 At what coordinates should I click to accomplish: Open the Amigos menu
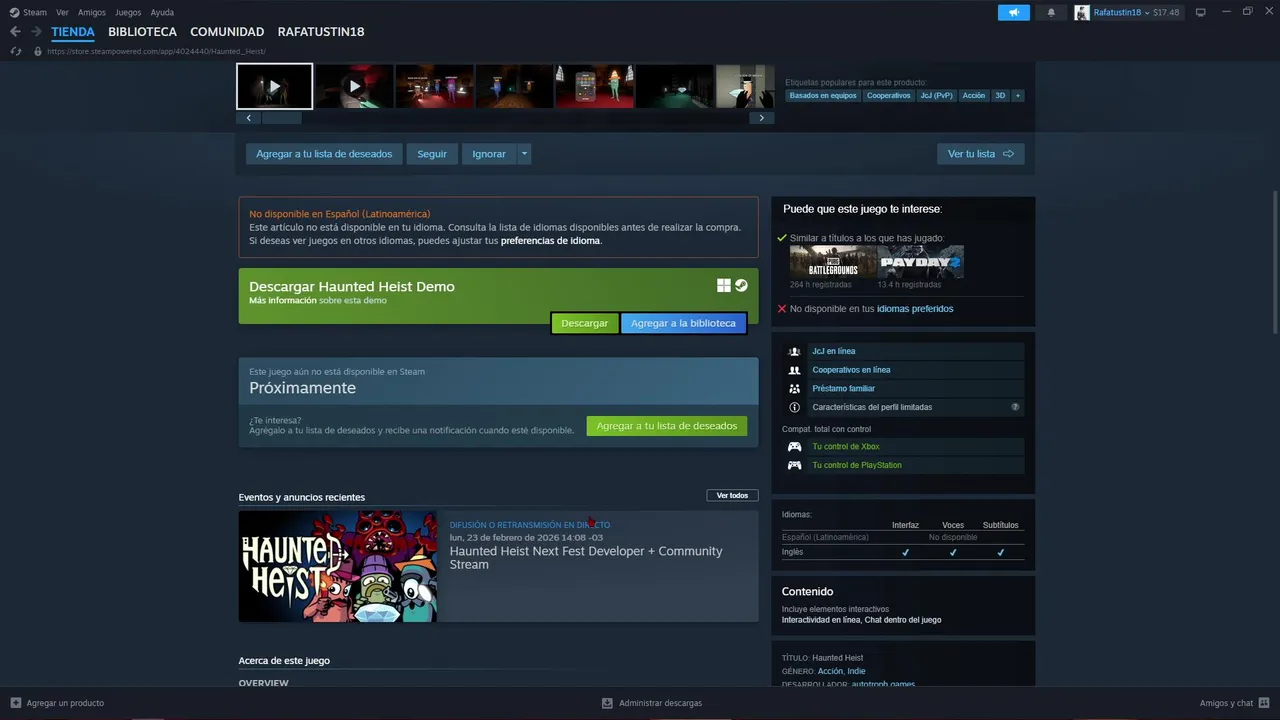(x=91, y=13)
